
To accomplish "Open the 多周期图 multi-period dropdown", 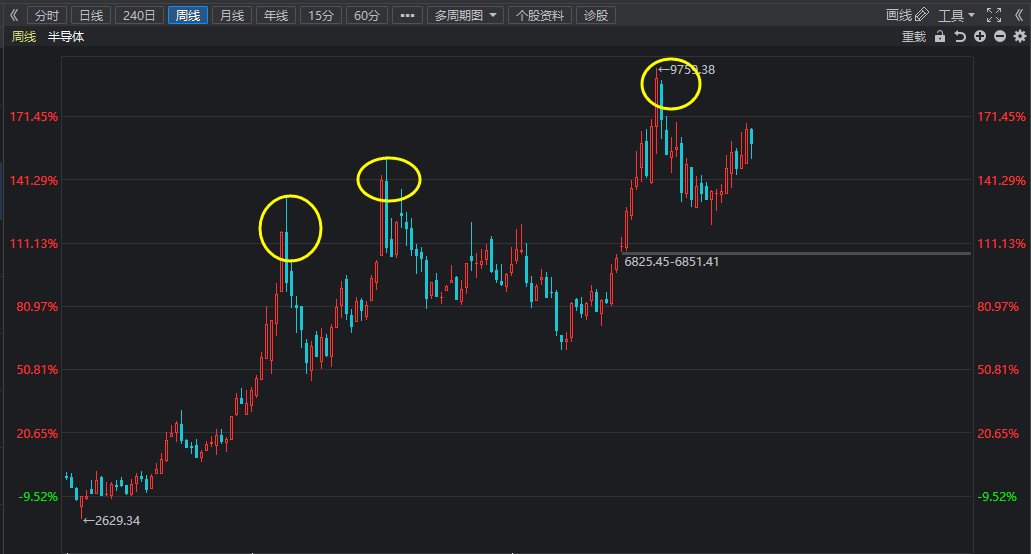I will pyautogui.click(x=466, y=15).
